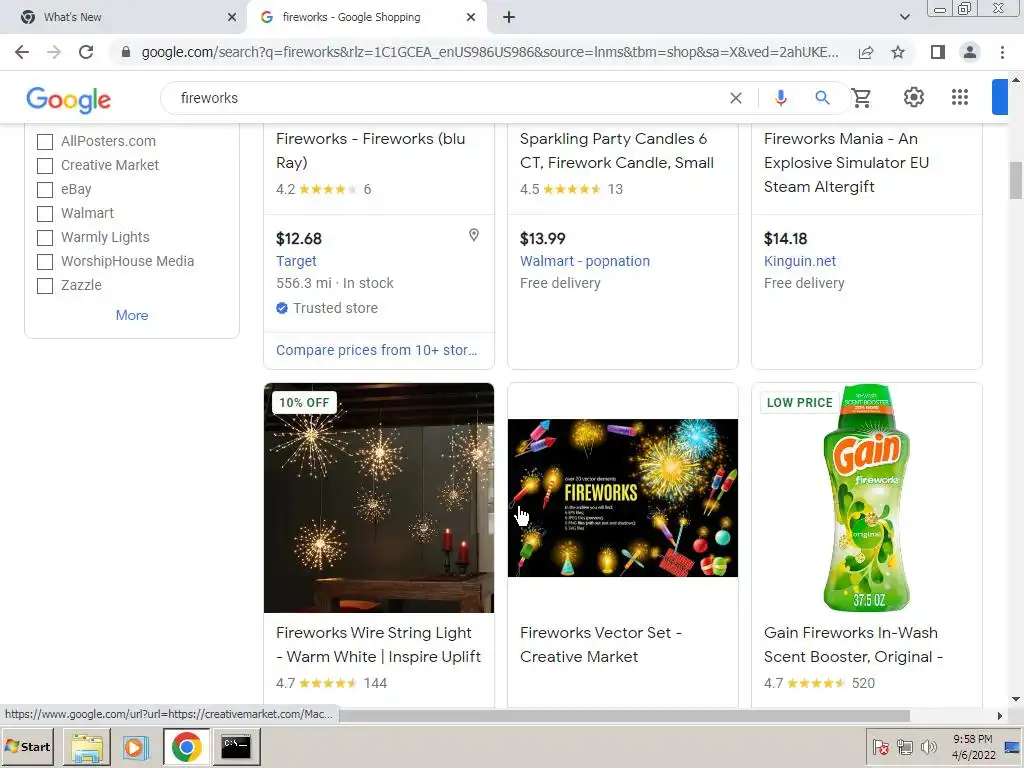This screenshot has height=768, width=1024.
Task: Open the Target store link
Action: pyautogui.click(x=296, y=261)
